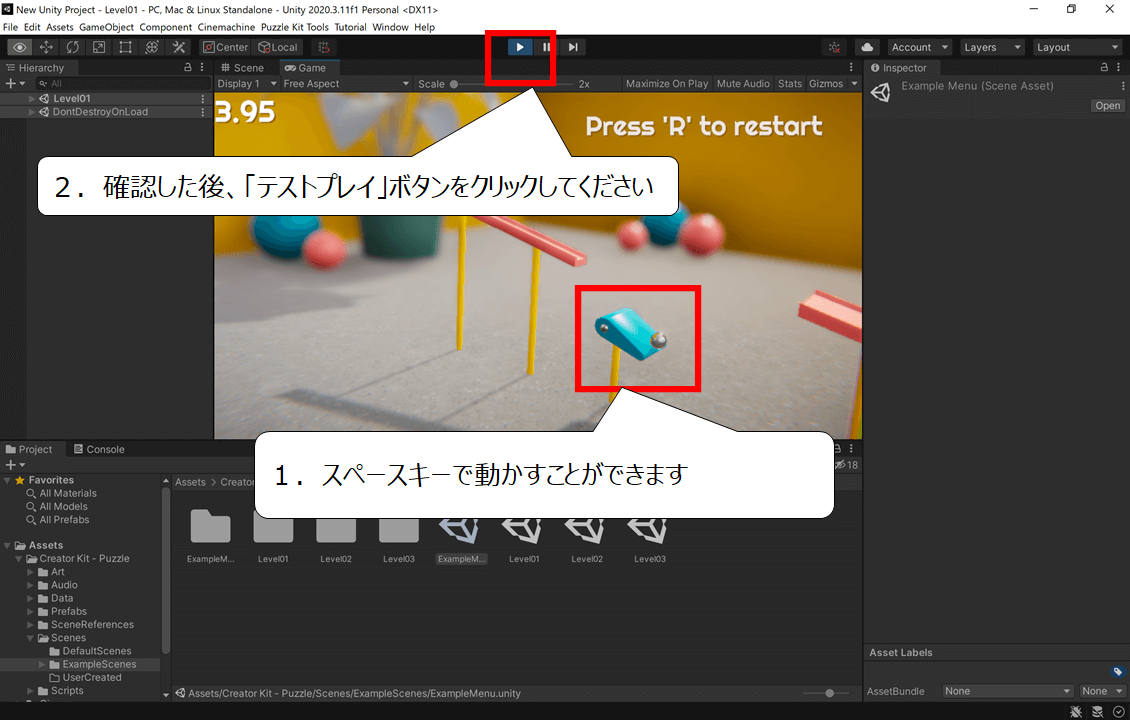
Task: Collapse the Favorites section arrow
Action: [x=7, y=480]
